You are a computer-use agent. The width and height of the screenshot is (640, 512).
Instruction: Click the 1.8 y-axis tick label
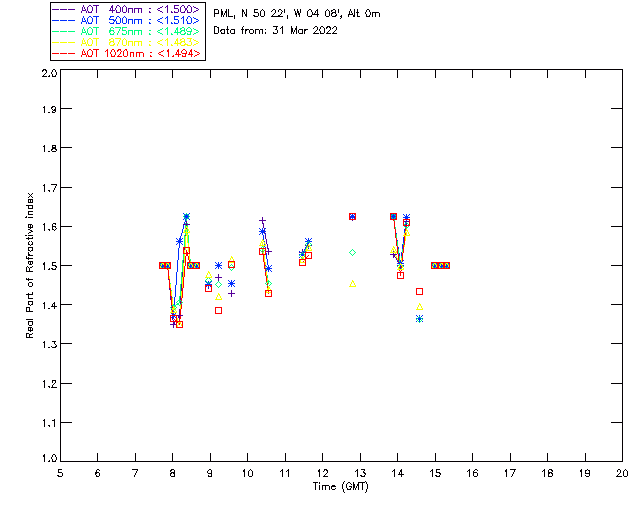click(49, 148)
